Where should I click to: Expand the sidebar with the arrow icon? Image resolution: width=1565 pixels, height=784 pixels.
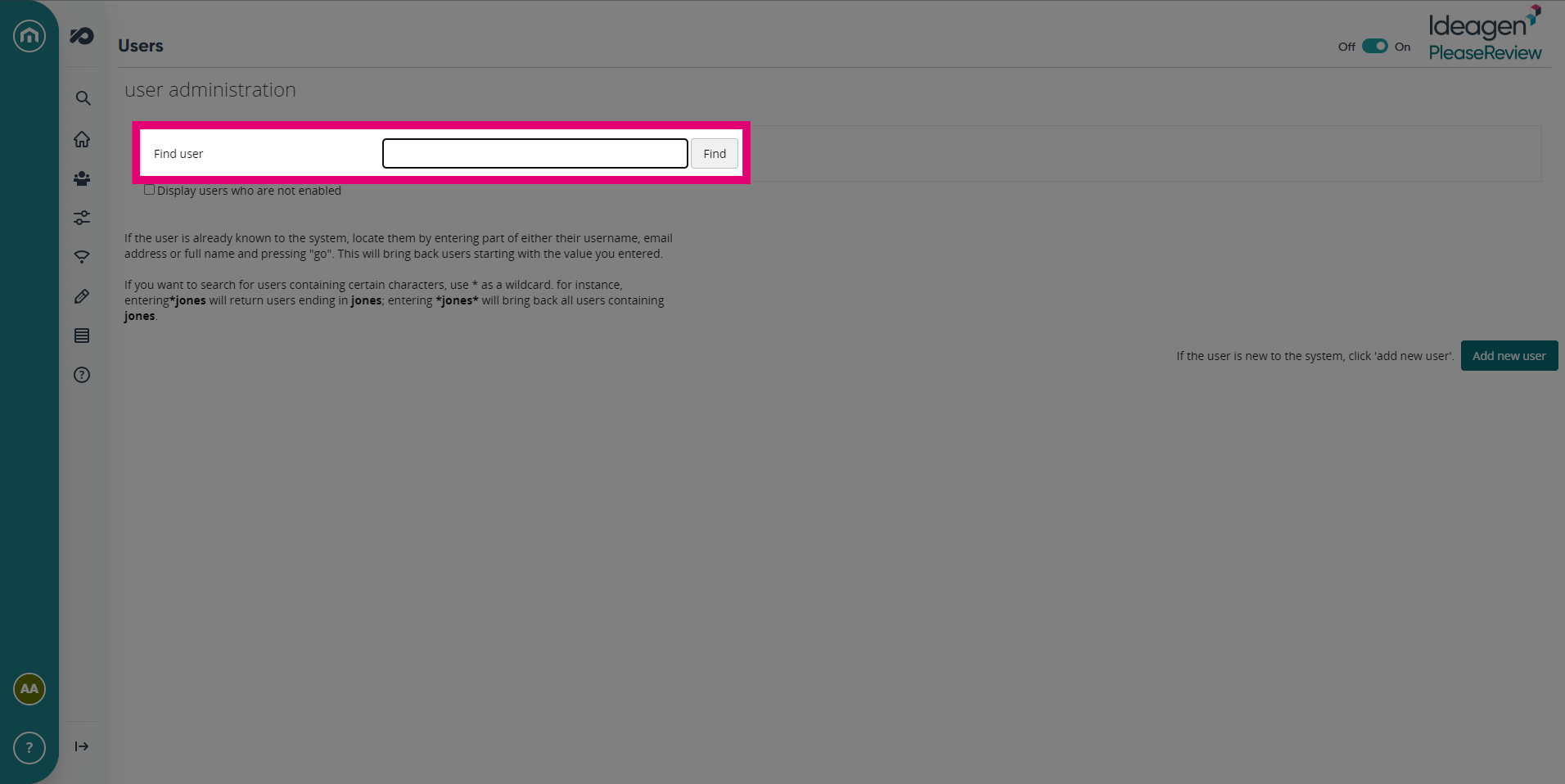82,746
